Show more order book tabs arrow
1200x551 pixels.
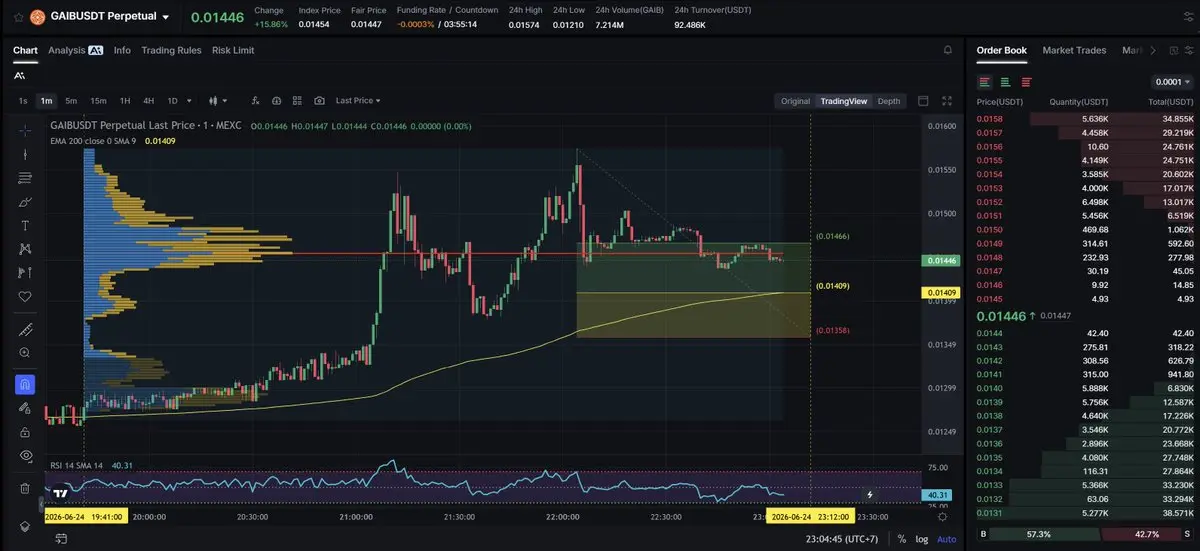point(1153,50)
